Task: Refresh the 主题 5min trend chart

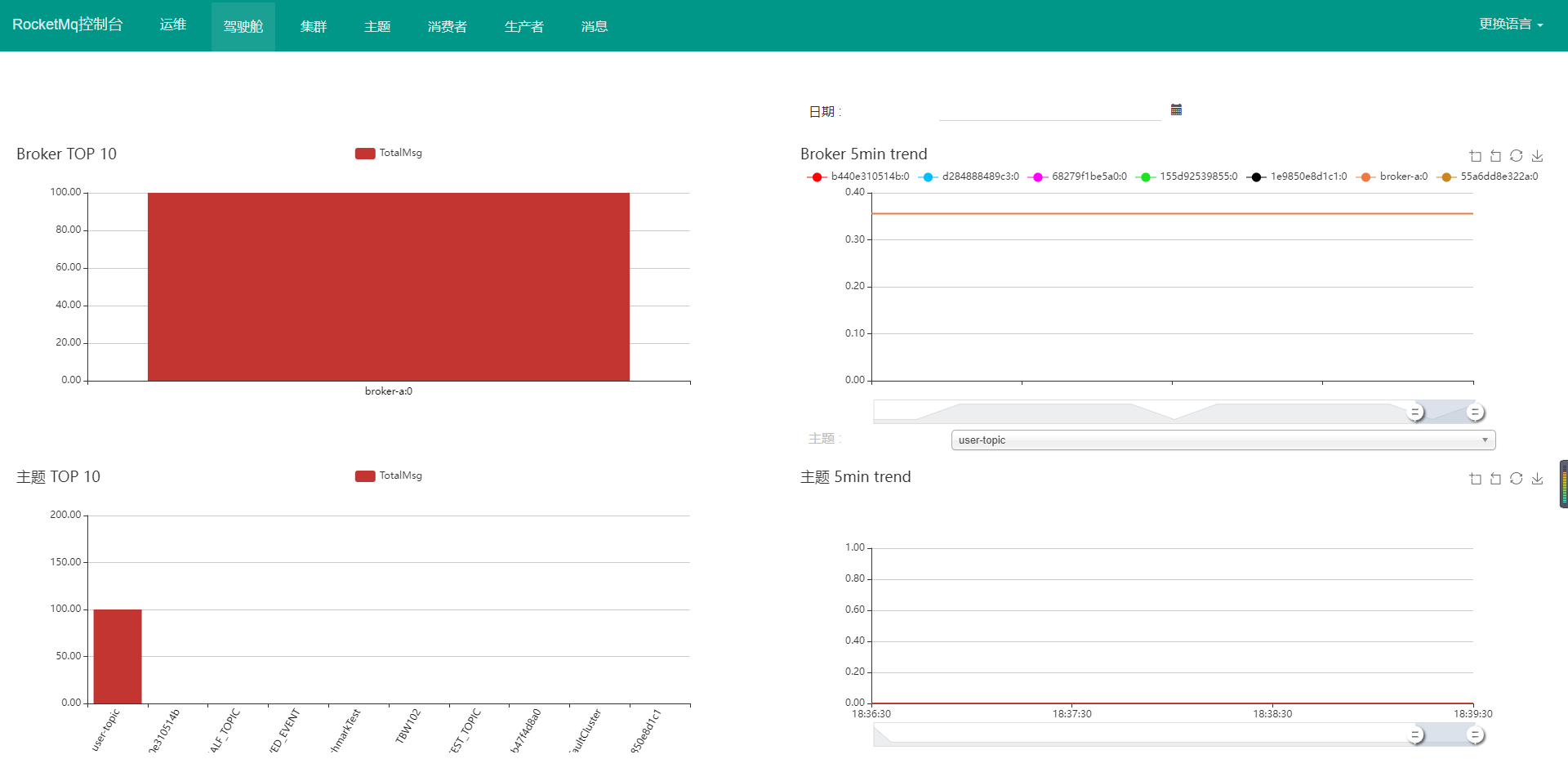Action: pos(1517,479)
